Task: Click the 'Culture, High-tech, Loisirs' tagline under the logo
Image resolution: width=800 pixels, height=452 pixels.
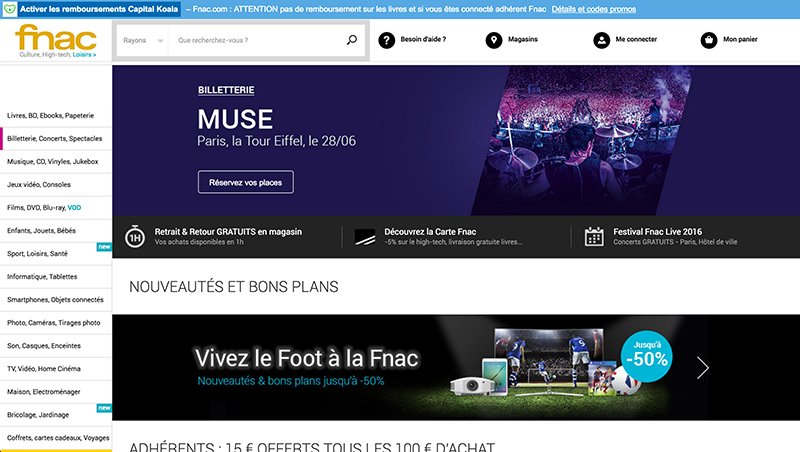Action: [x=58, y=55]
